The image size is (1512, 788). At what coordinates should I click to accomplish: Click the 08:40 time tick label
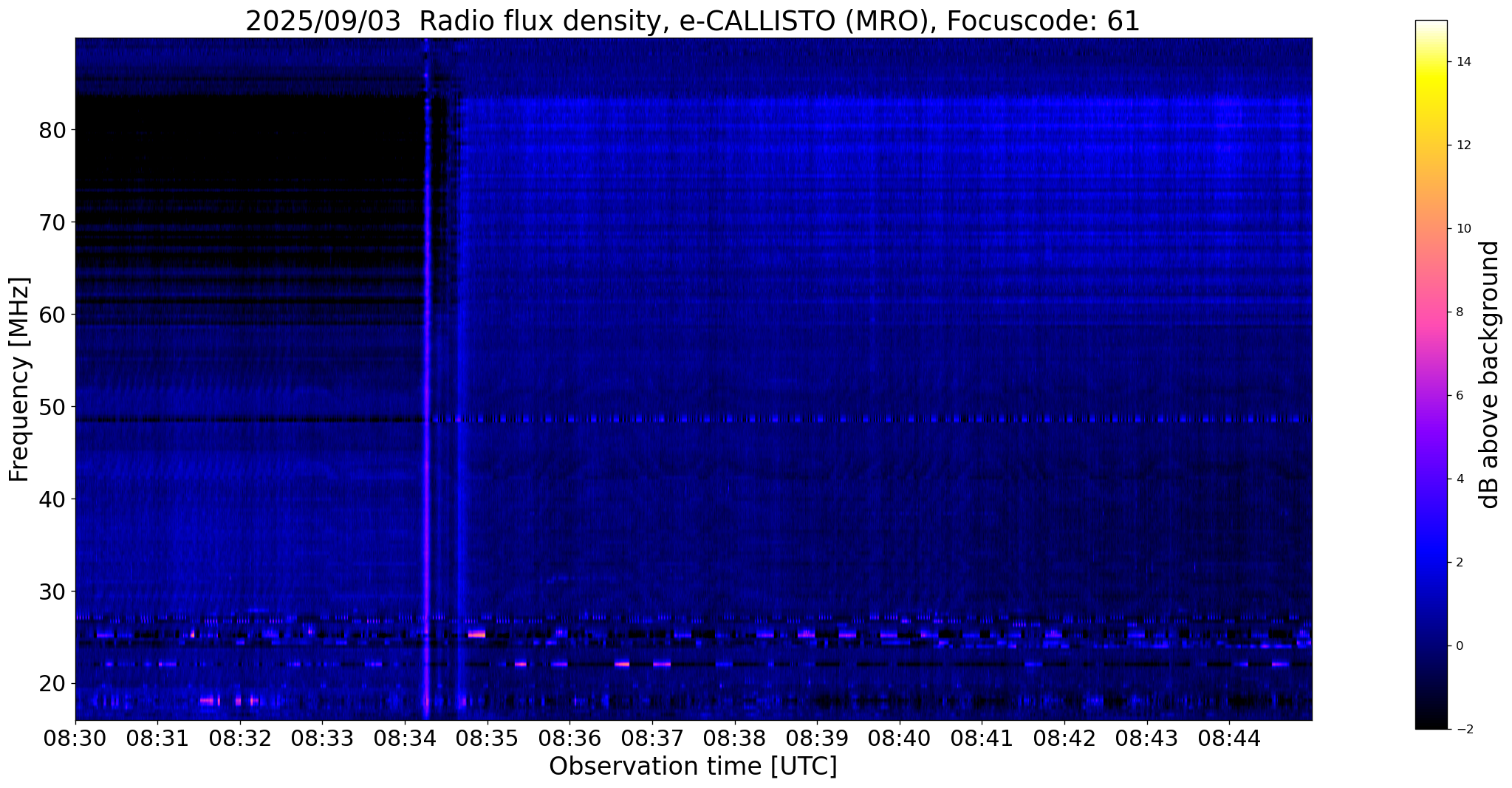(x=900, y=738)
